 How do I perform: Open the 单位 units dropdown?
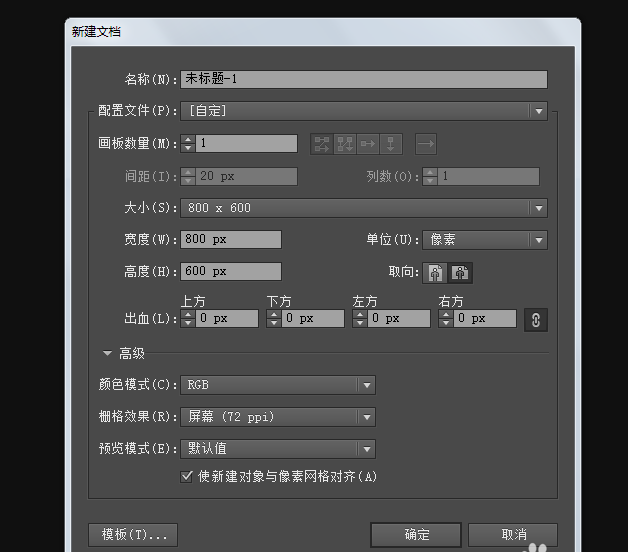[x=485, y=240]
